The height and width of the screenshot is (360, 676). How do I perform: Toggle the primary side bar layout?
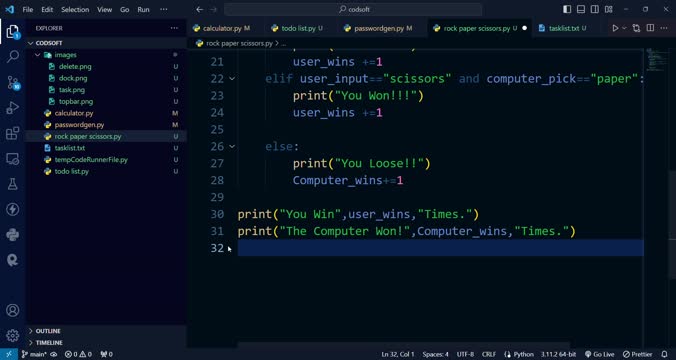tap(567, 9)
